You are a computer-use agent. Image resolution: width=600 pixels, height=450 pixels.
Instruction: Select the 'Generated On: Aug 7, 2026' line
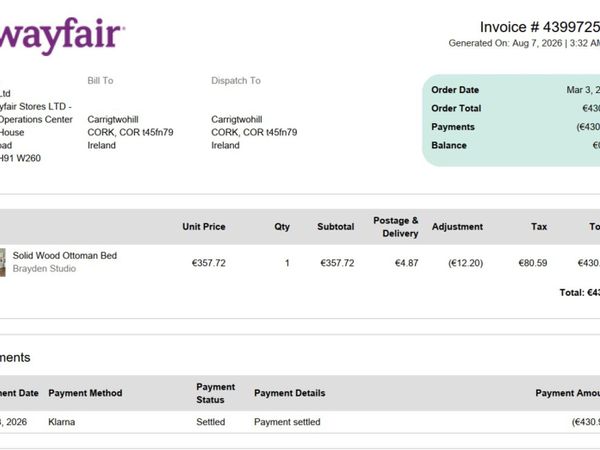coord(524,43)
